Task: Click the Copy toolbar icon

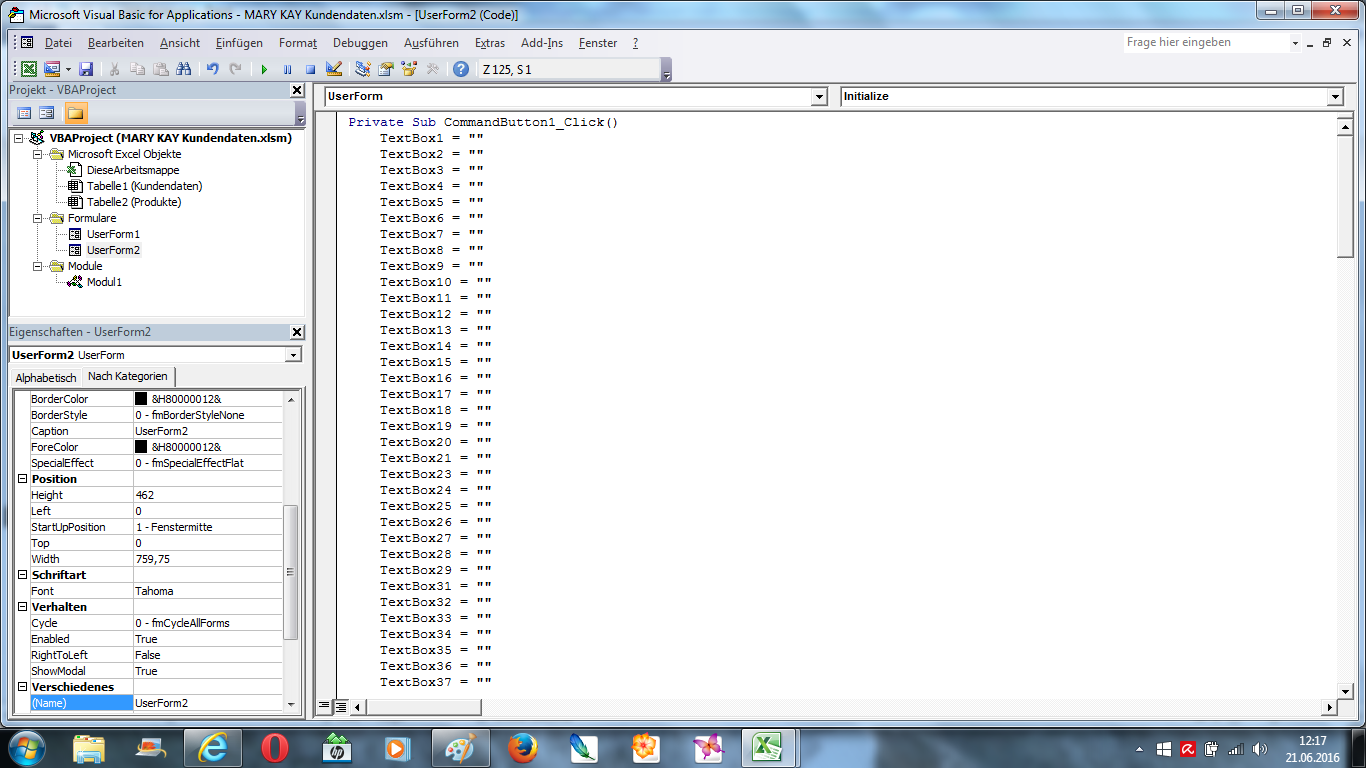Action: pyautogui.click(x=137, y=69)
